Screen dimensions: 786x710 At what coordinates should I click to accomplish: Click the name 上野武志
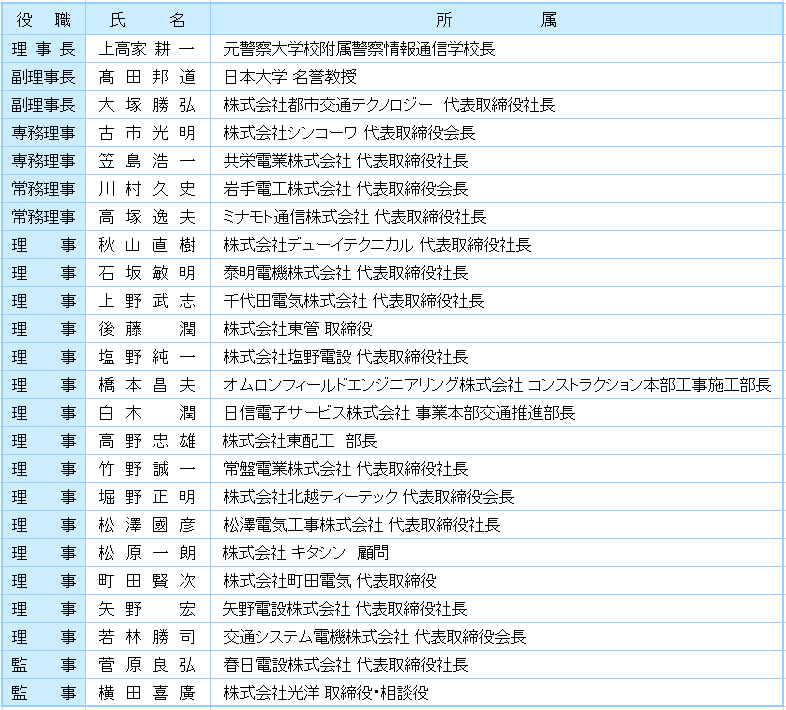(x=148, y=301)
